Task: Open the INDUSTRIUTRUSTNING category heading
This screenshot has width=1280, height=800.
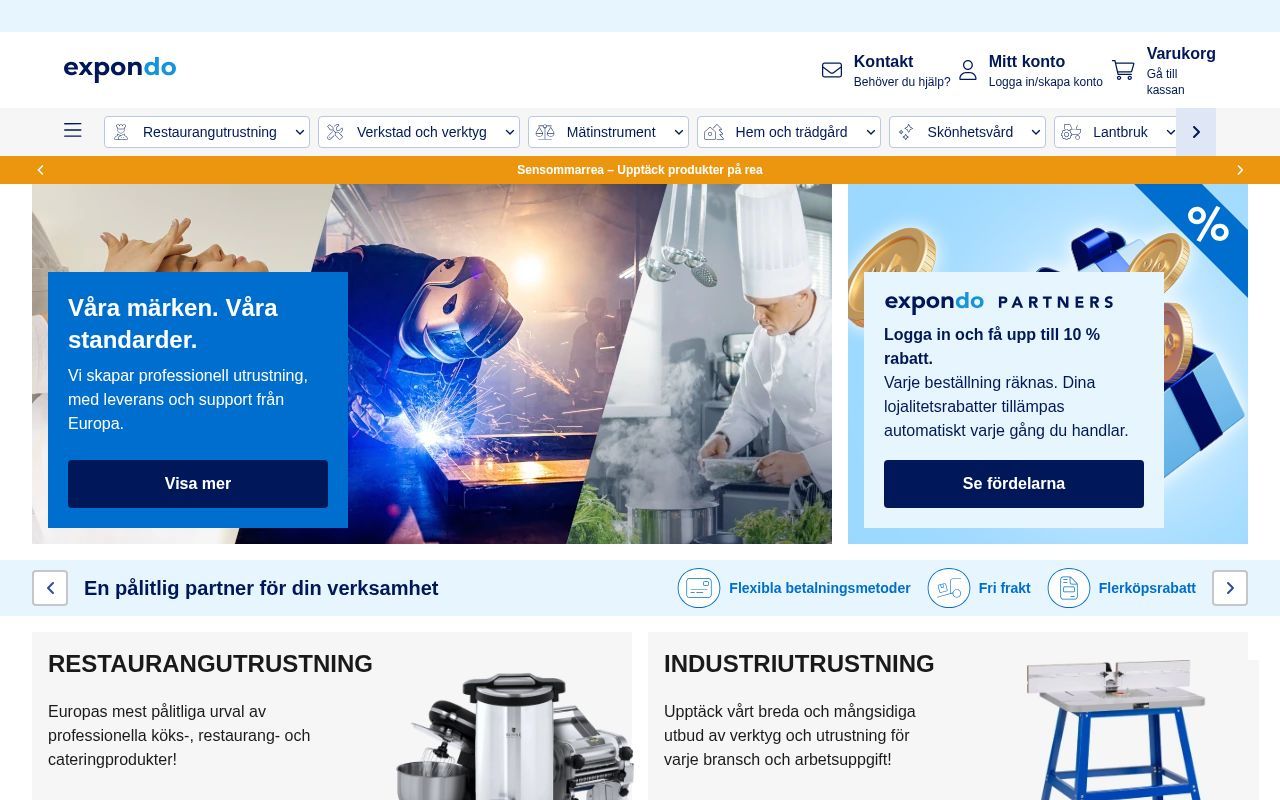Action: [x=799, y=664]
